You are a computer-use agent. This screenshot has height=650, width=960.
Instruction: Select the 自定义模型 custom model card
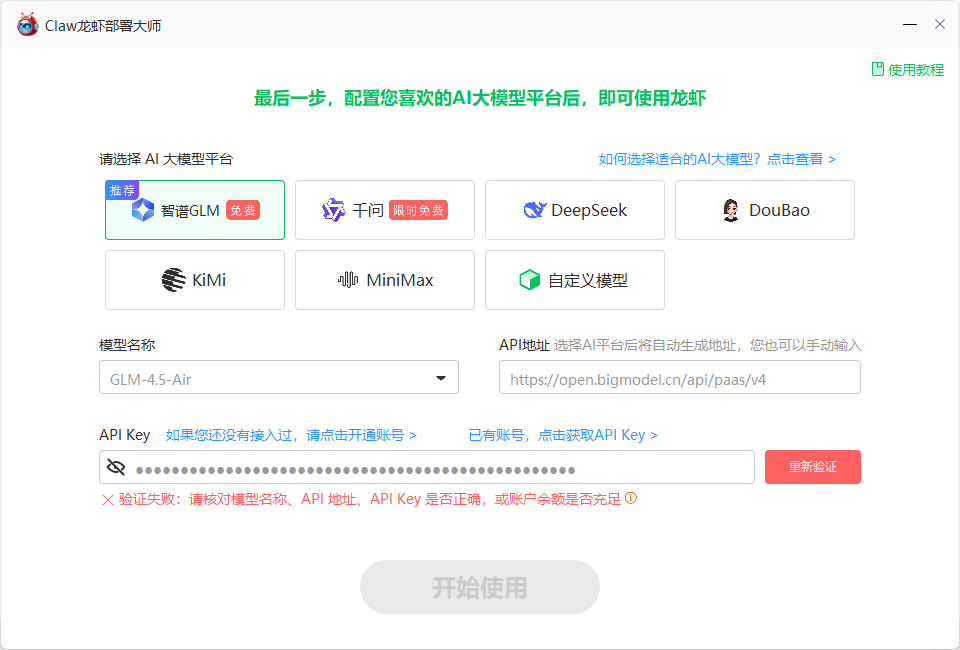pos(574,280)
